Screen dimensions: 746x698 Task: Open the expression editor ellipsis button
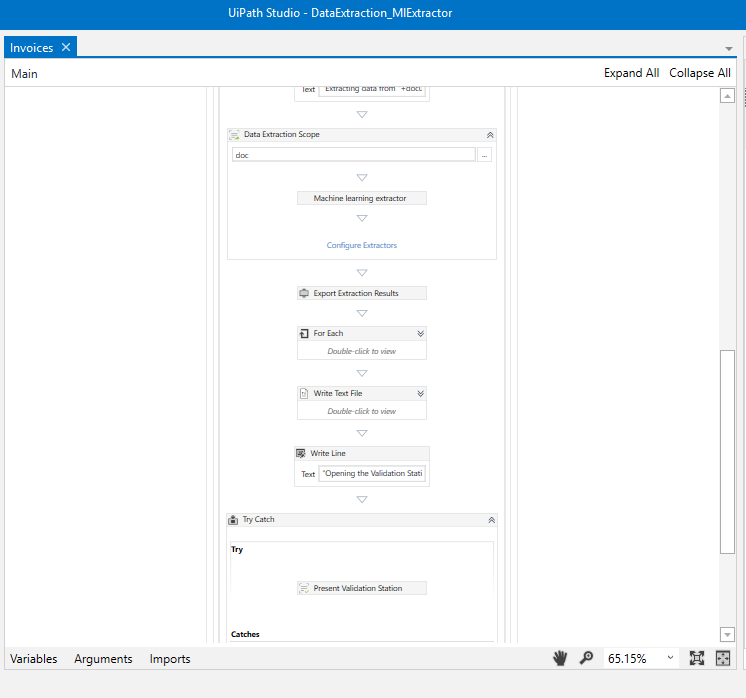tap(484, 155)
